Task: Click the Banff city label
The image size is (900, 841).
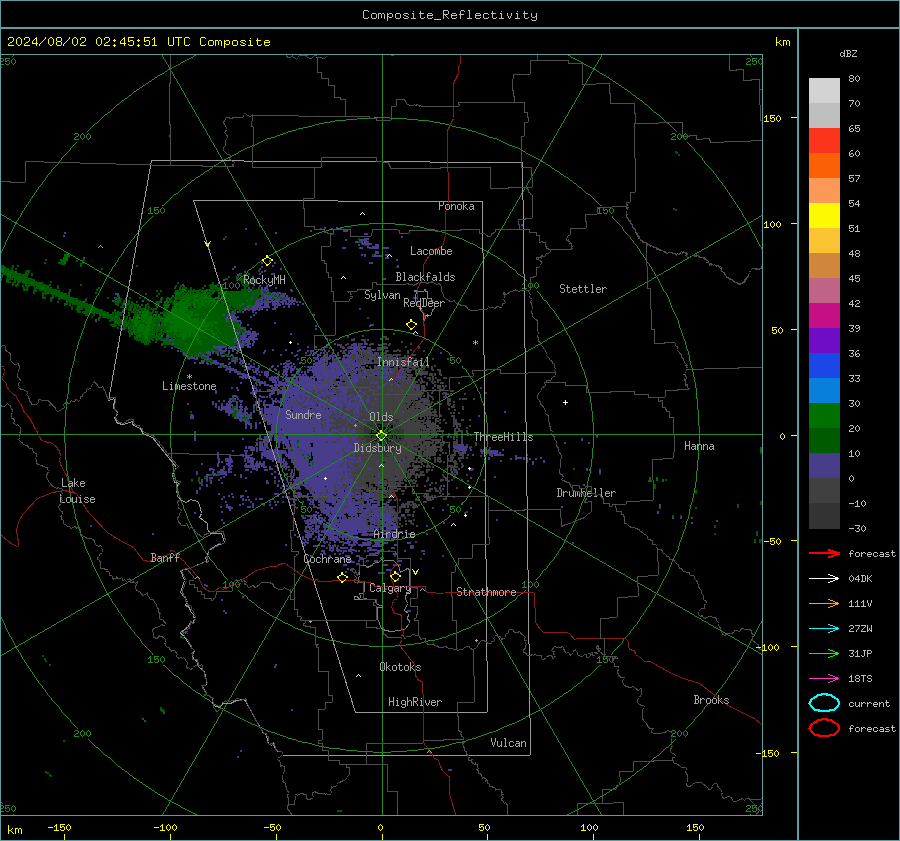Action: coord(165,557)
